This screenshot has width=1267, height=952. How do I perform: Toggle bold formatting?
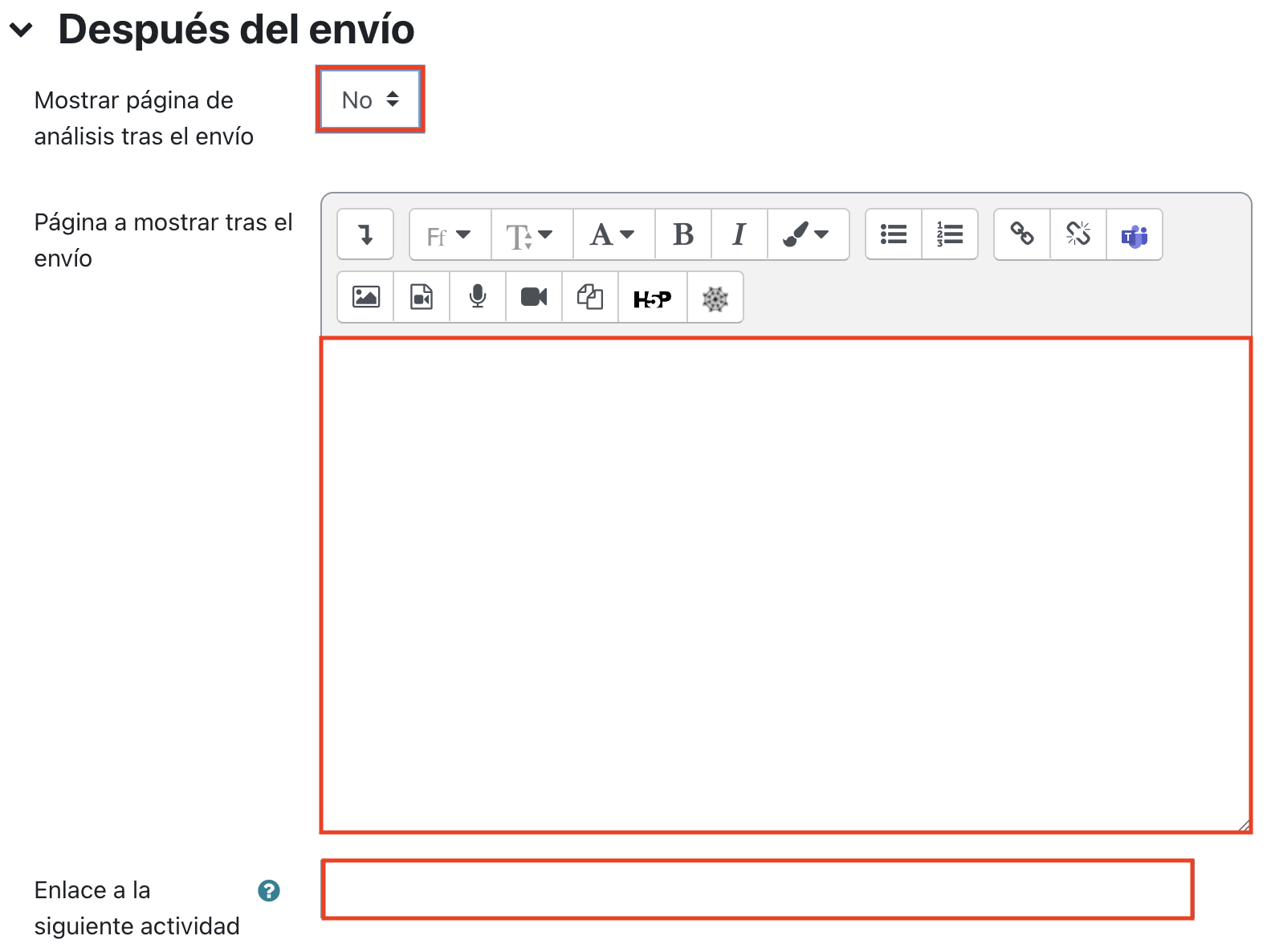point(683,234)
